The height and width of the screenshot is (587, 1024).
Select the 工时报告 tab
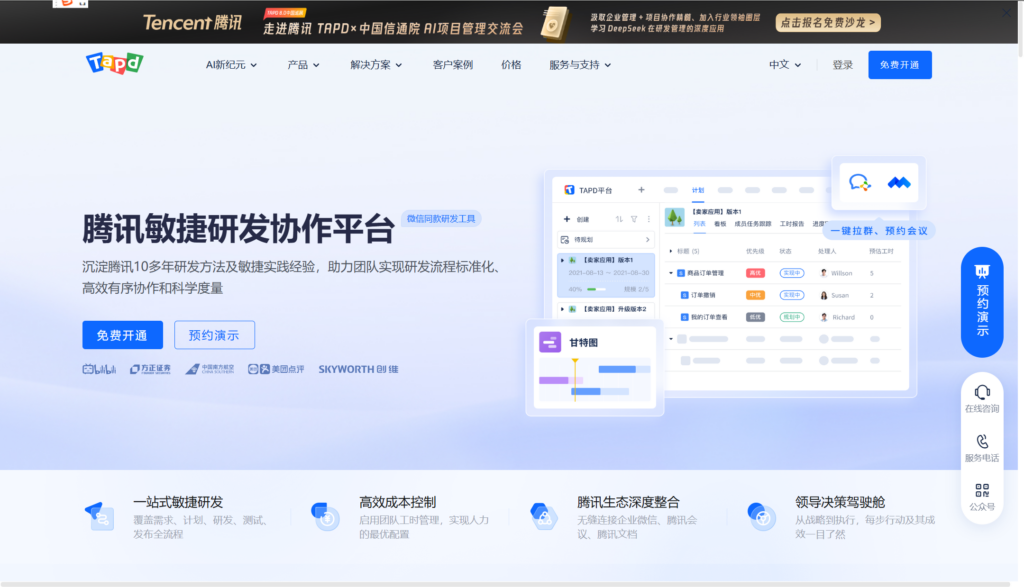tap(792, 224)
